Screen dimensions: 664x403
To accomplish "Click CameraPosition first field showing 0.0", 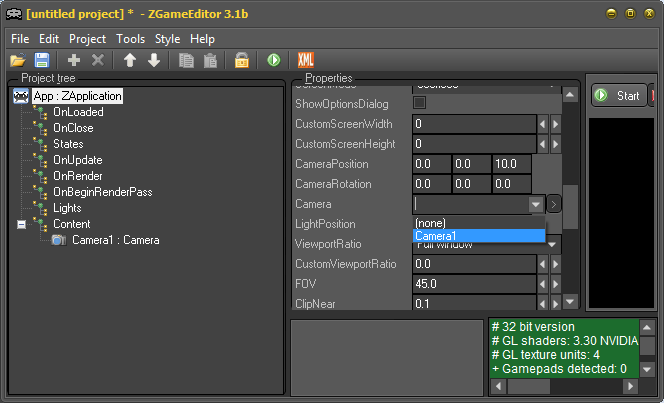I will pyautogui.click(x=432, y=164).
